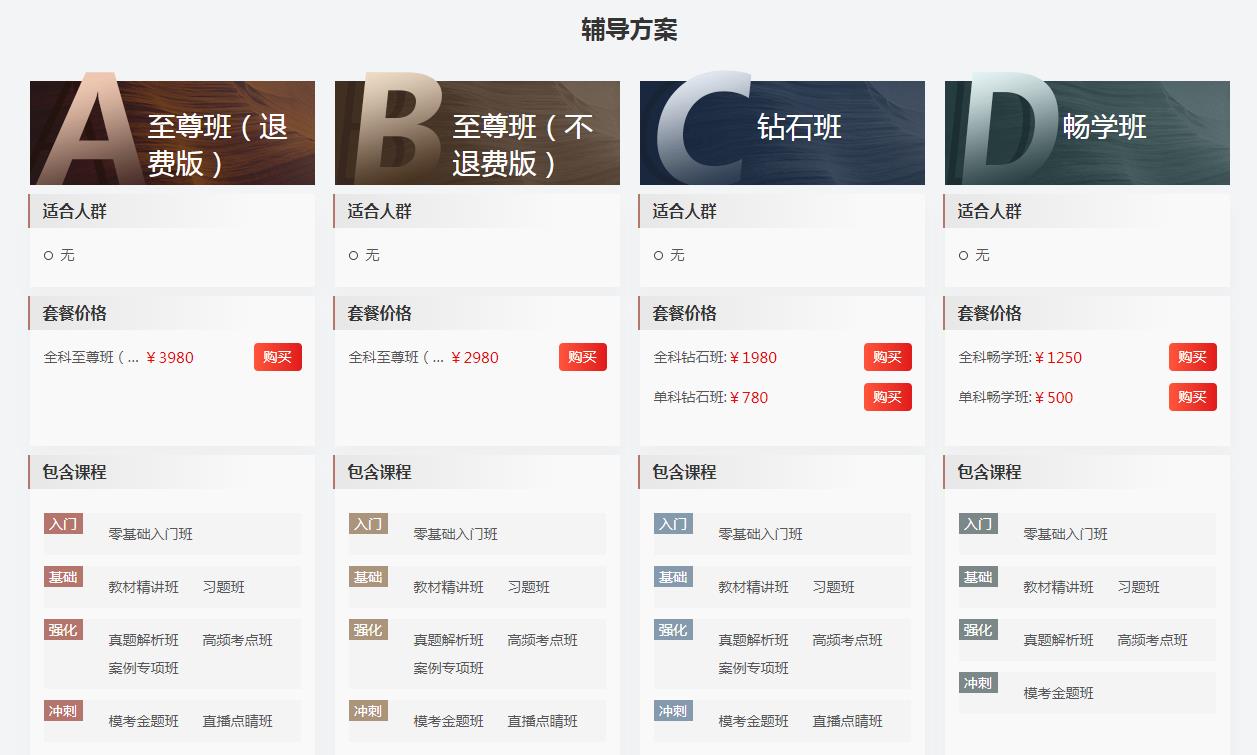The image size is (1257, 755).
Task: Click the 基础 tag in plan A
Action: (x=63, y=577)
